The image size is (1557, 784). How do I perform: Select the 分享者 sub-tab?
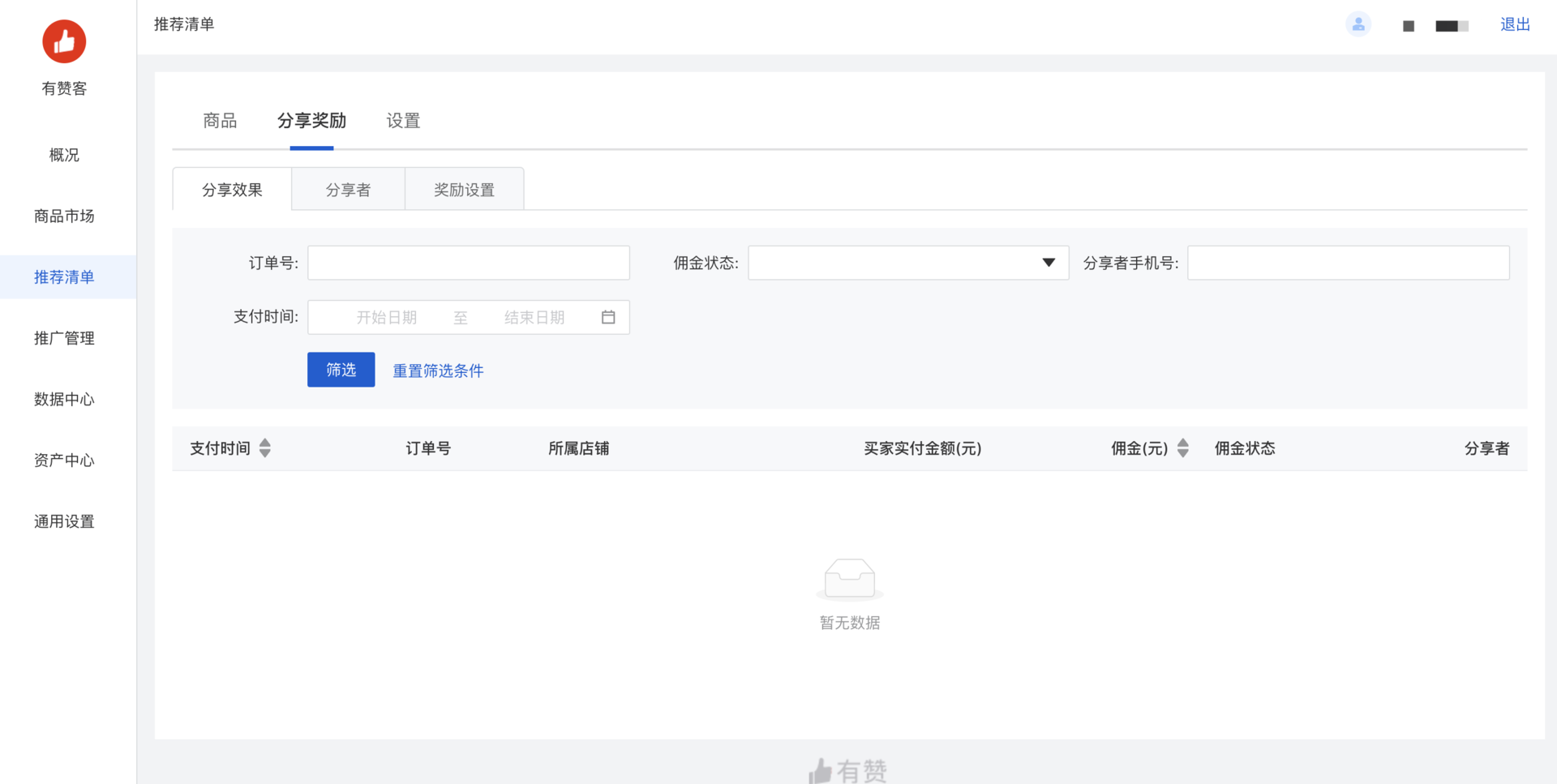348,190
